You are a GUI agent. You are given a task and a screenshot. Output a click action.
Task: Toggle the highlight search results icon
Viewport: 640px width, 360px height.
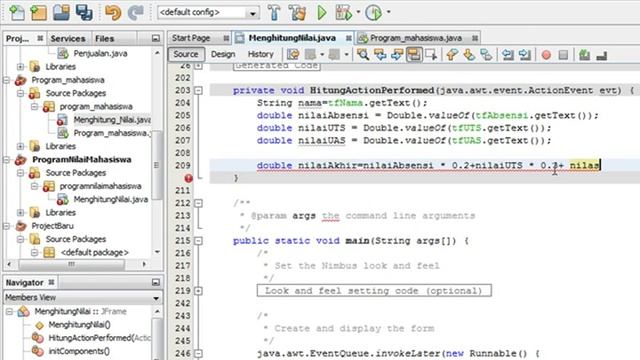414,54
